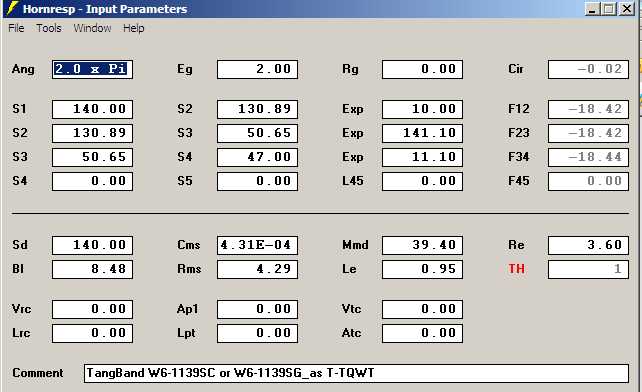Click the L45 label
The height and width of the screenshot is (392, 642).
click(x=353, y=181)
